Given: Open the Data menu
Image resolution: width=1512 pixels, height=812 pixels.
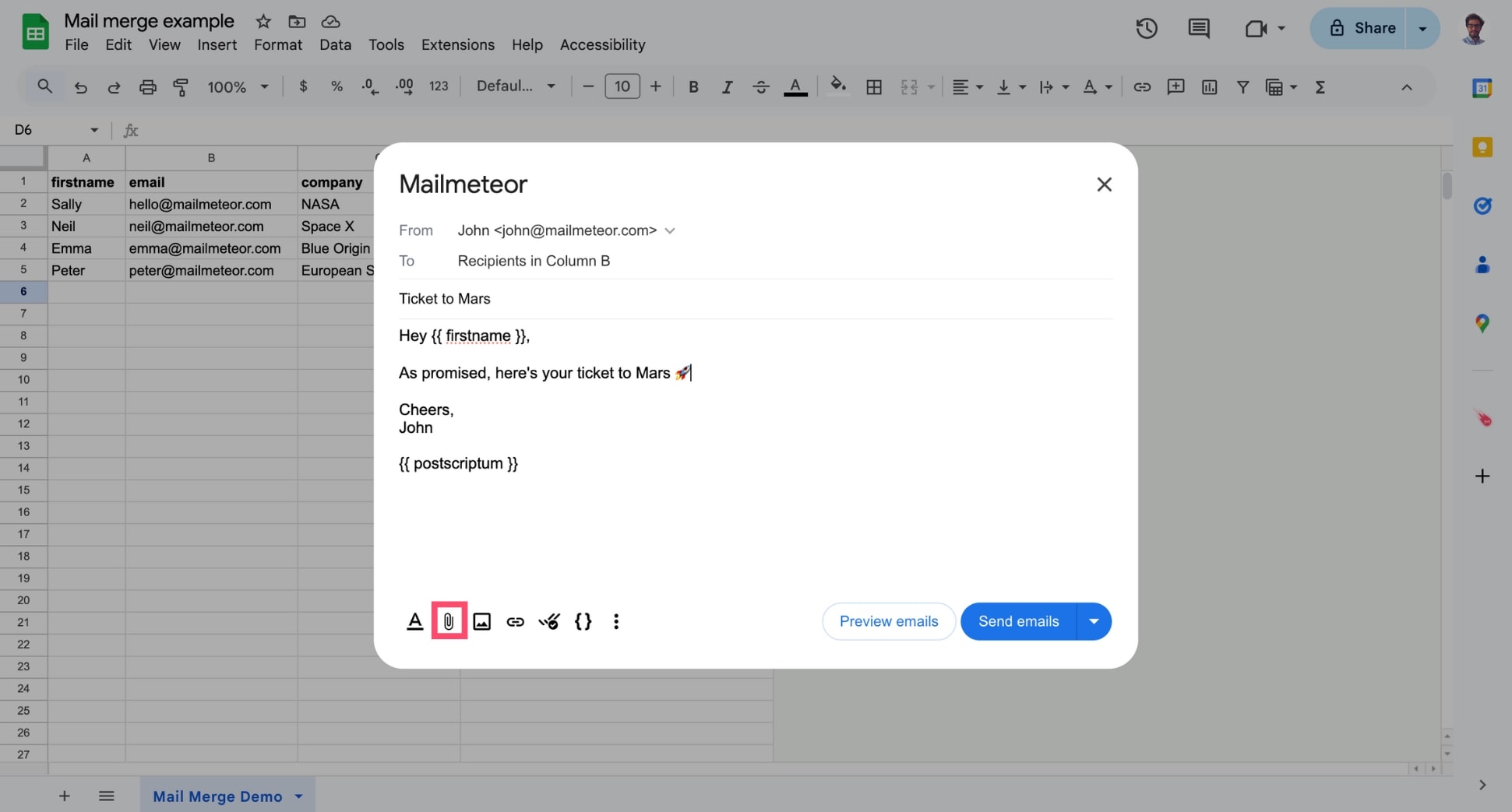Looking at the screenshot, I should (335, 45).
